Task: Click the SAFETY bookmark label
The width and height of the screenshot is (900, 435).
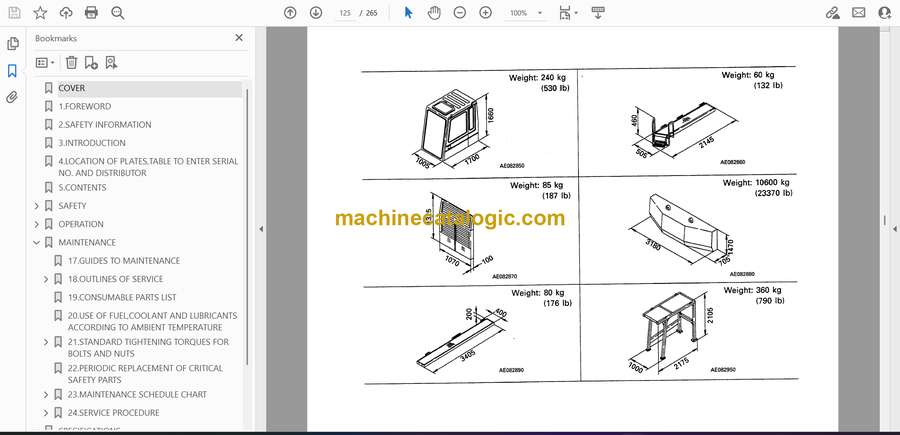Action: tap(72, 206)
